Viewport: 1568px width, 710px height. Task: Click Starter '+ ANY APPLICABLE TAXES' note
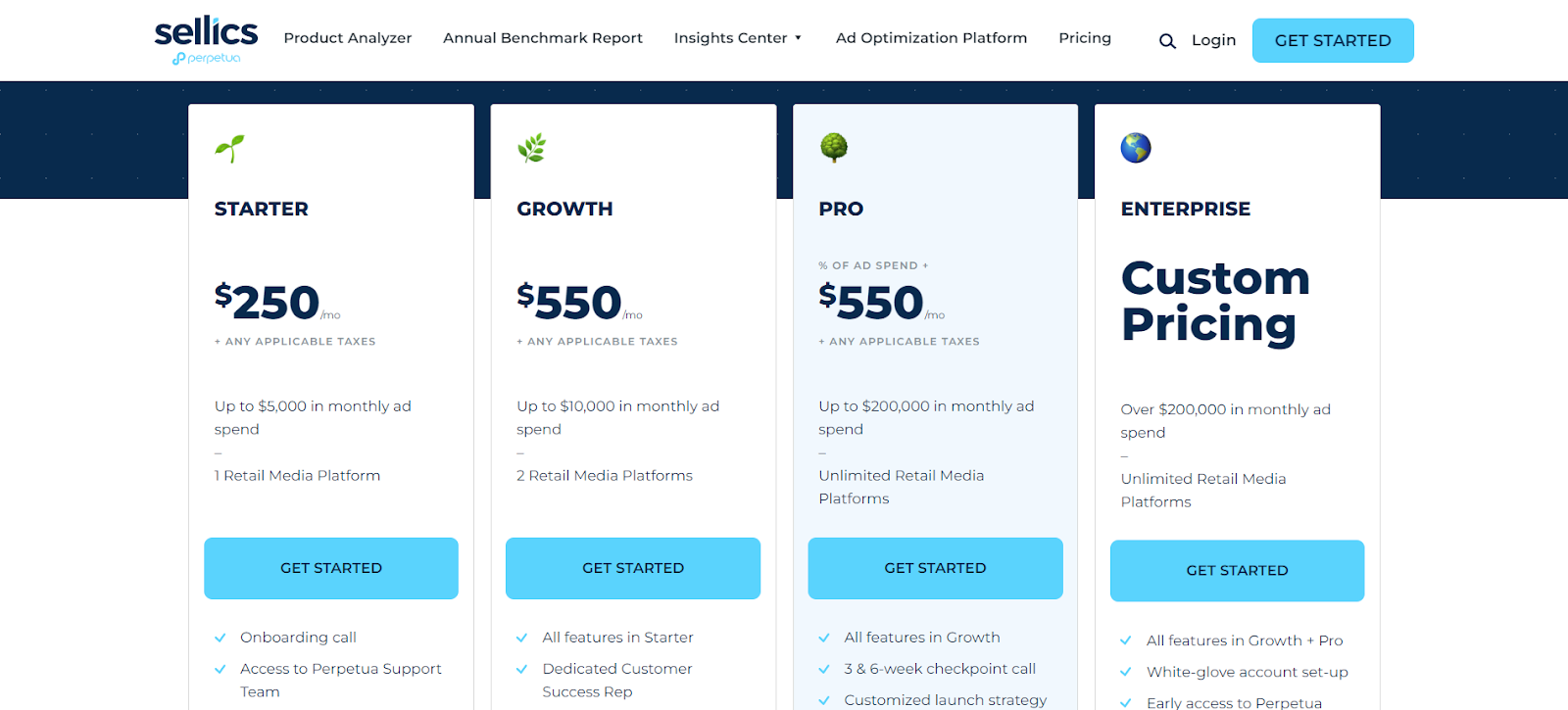(295, 342)
